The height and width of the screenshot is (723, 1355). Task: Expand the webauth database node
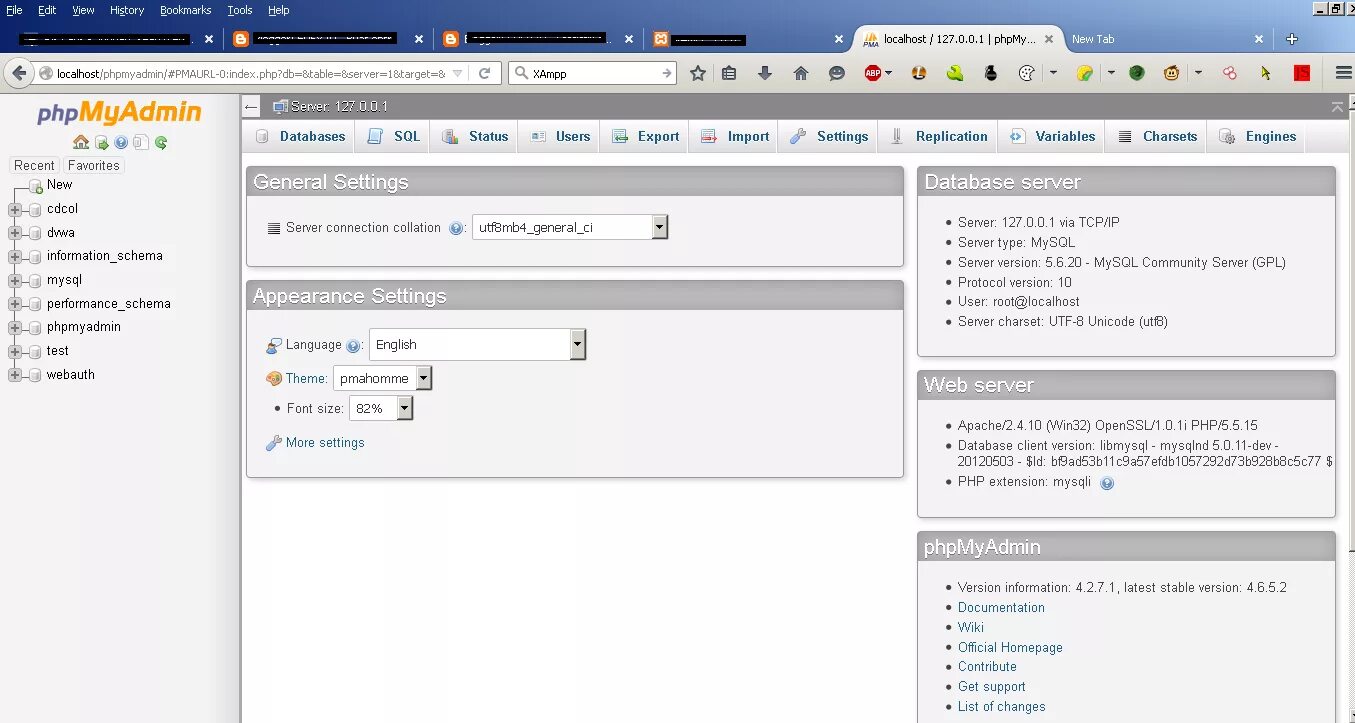pos(15,375)
